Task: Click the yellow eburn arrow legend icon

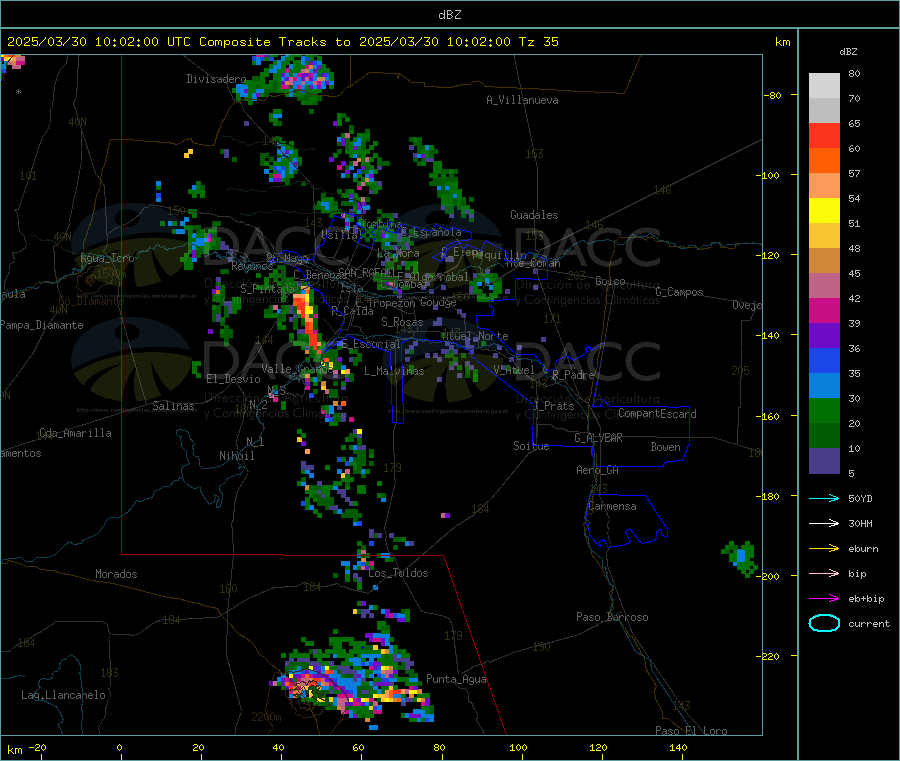Action: tap(824, 549)
